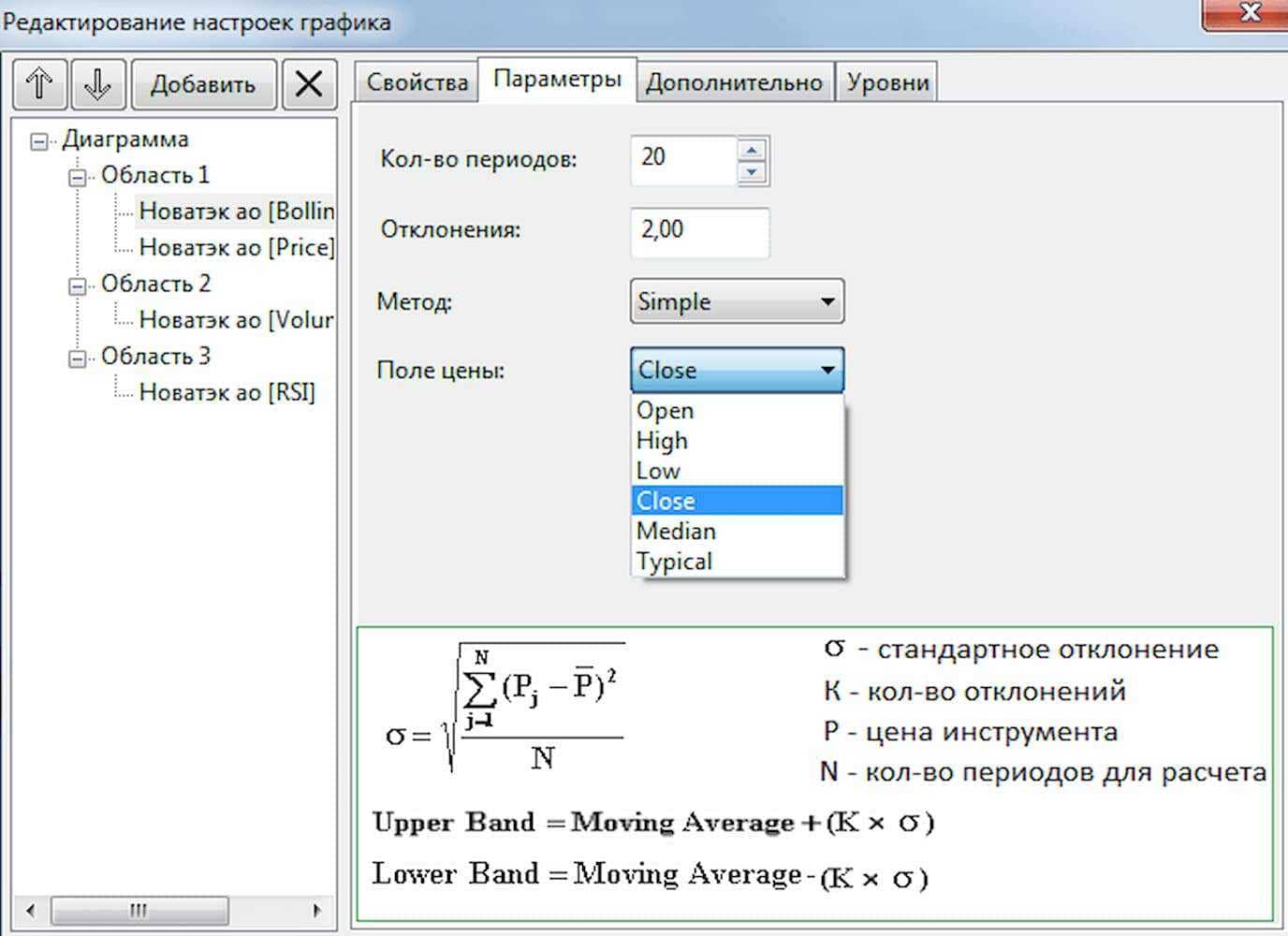Collapse the Область 3 node
Viewport: 1288px width, 936px height.
pyautogui.click(x=78, y=358)
